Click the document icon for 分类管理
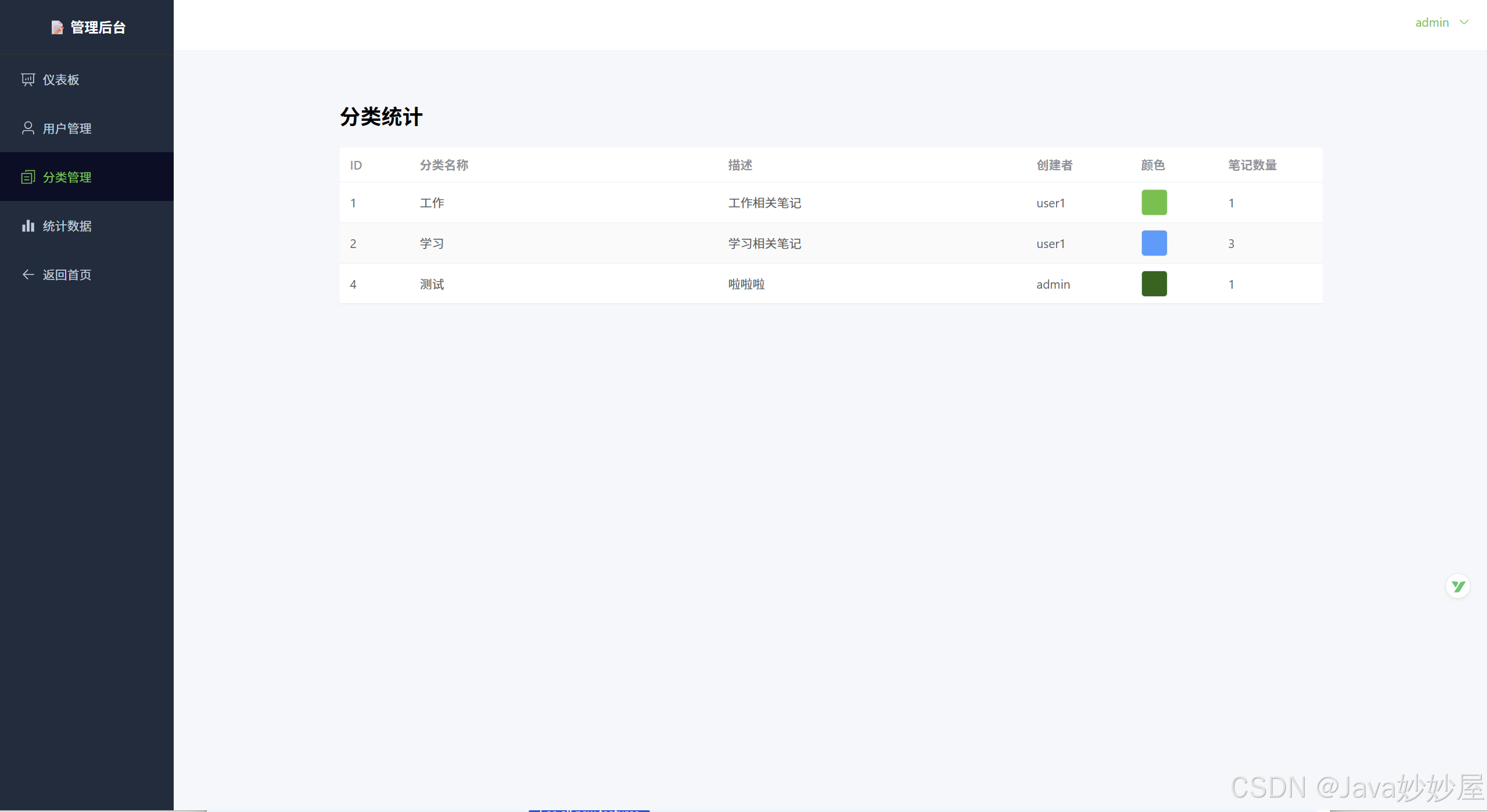Viewport: 1487px width, 812px height. click(x=28, y=177)
